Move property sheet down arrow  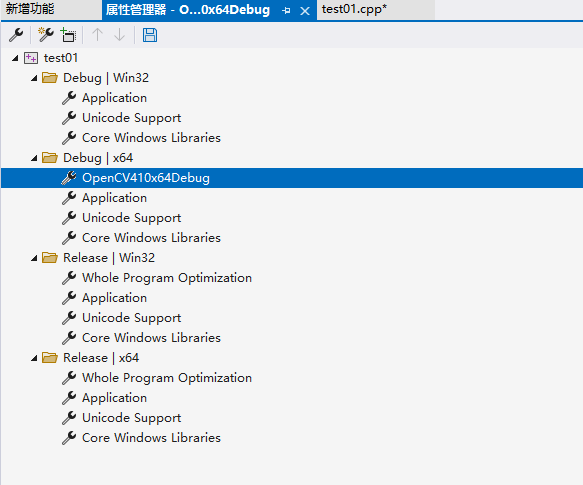pyautogui.click(x=119, y=35)
